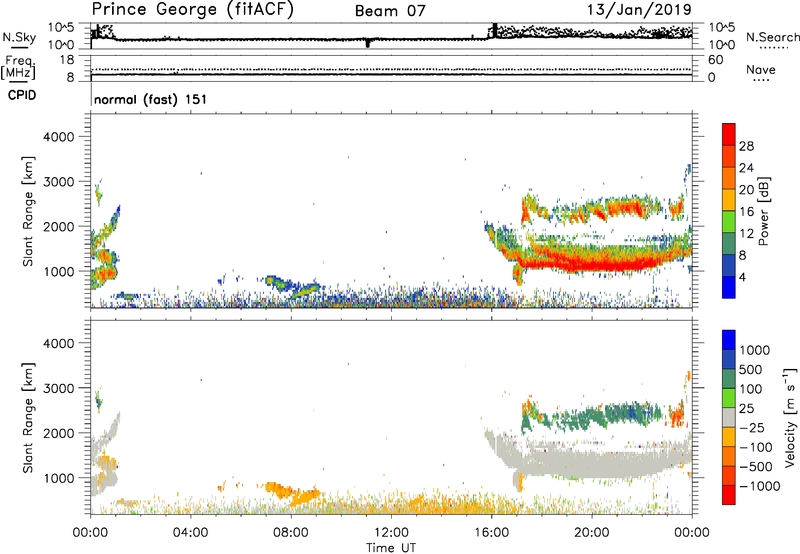
Task: Click the "00:00" label at time axis start
Action: [90, 533]
